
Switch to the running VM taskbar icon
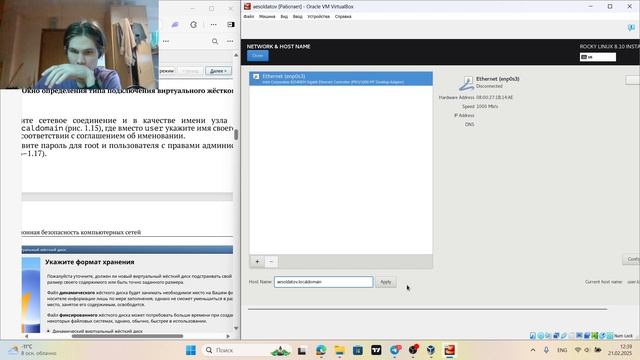click(x=449, y=350)
